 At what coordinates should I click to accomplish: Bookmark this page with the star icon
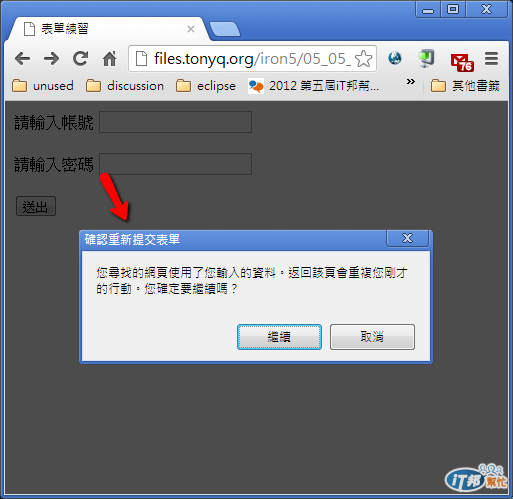[363, 59]
